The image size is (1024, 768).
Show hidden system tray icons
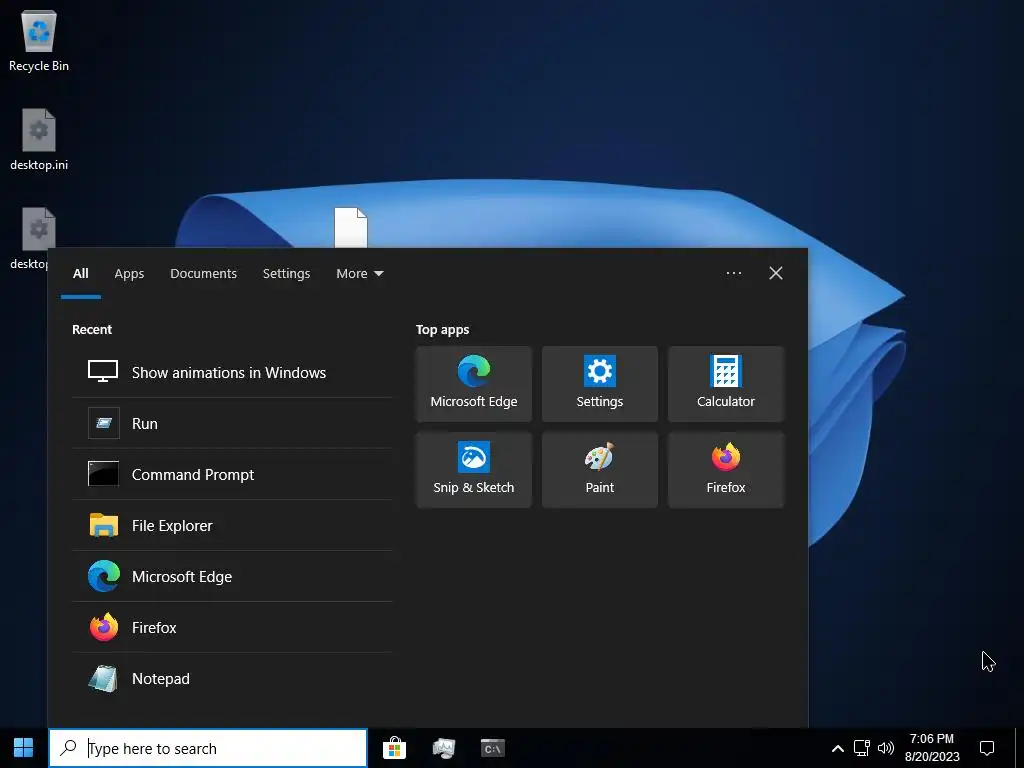click(x=837, y=748)
